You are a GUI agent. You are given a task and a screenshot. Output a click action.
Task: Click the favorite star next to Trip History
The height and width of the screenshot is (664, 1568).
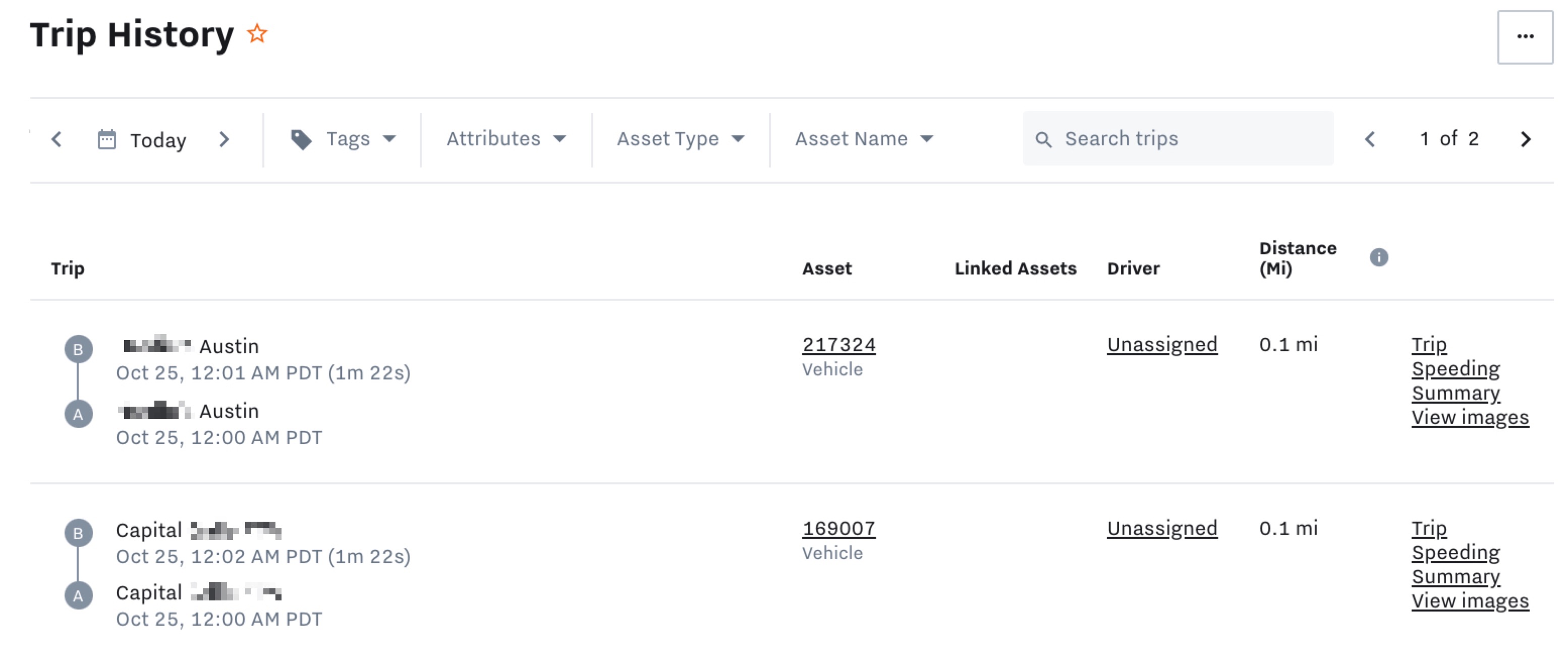(257, 34)
